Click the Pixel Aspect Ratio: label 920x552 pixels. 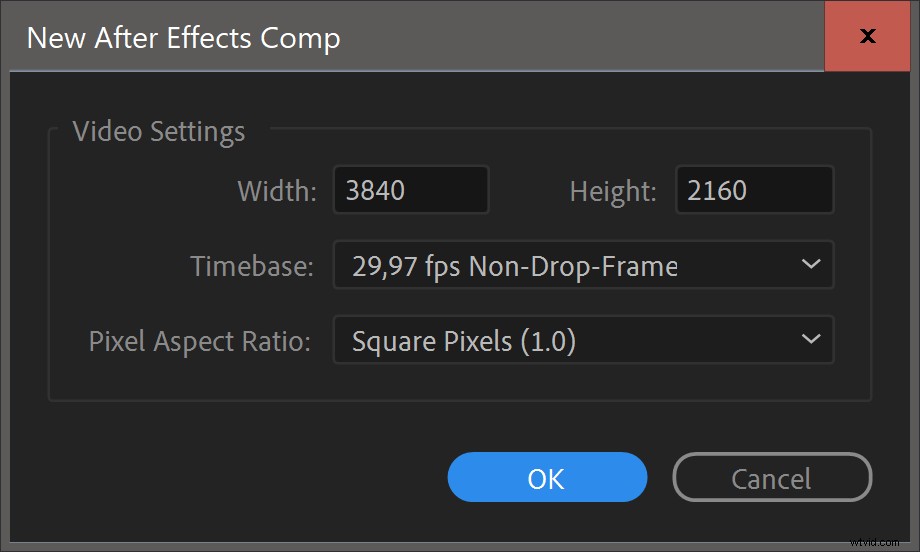click(199, 341)
